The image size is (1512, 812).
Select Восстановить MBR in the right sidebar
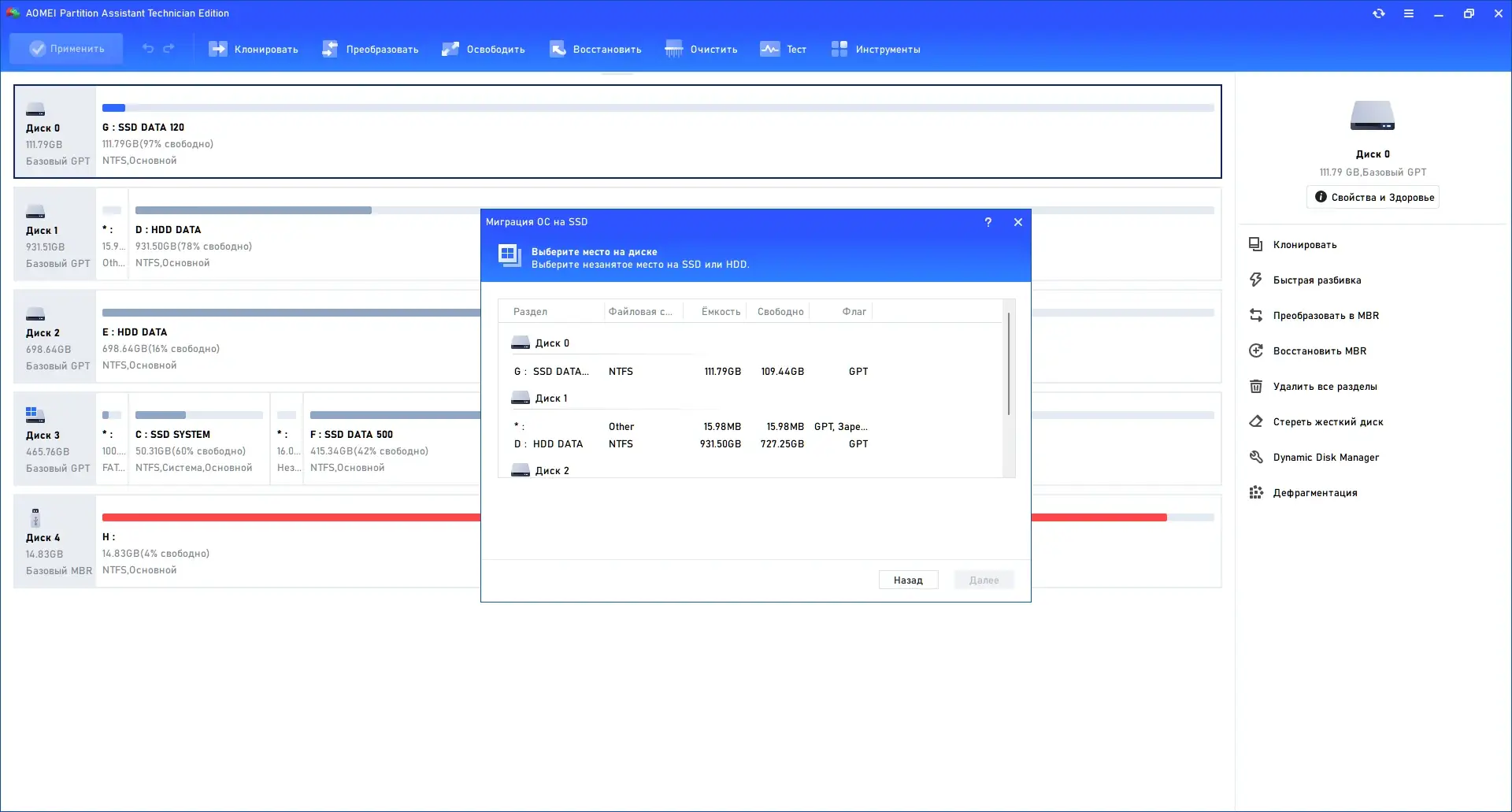pyautogui.click(x=1320, y=350)
